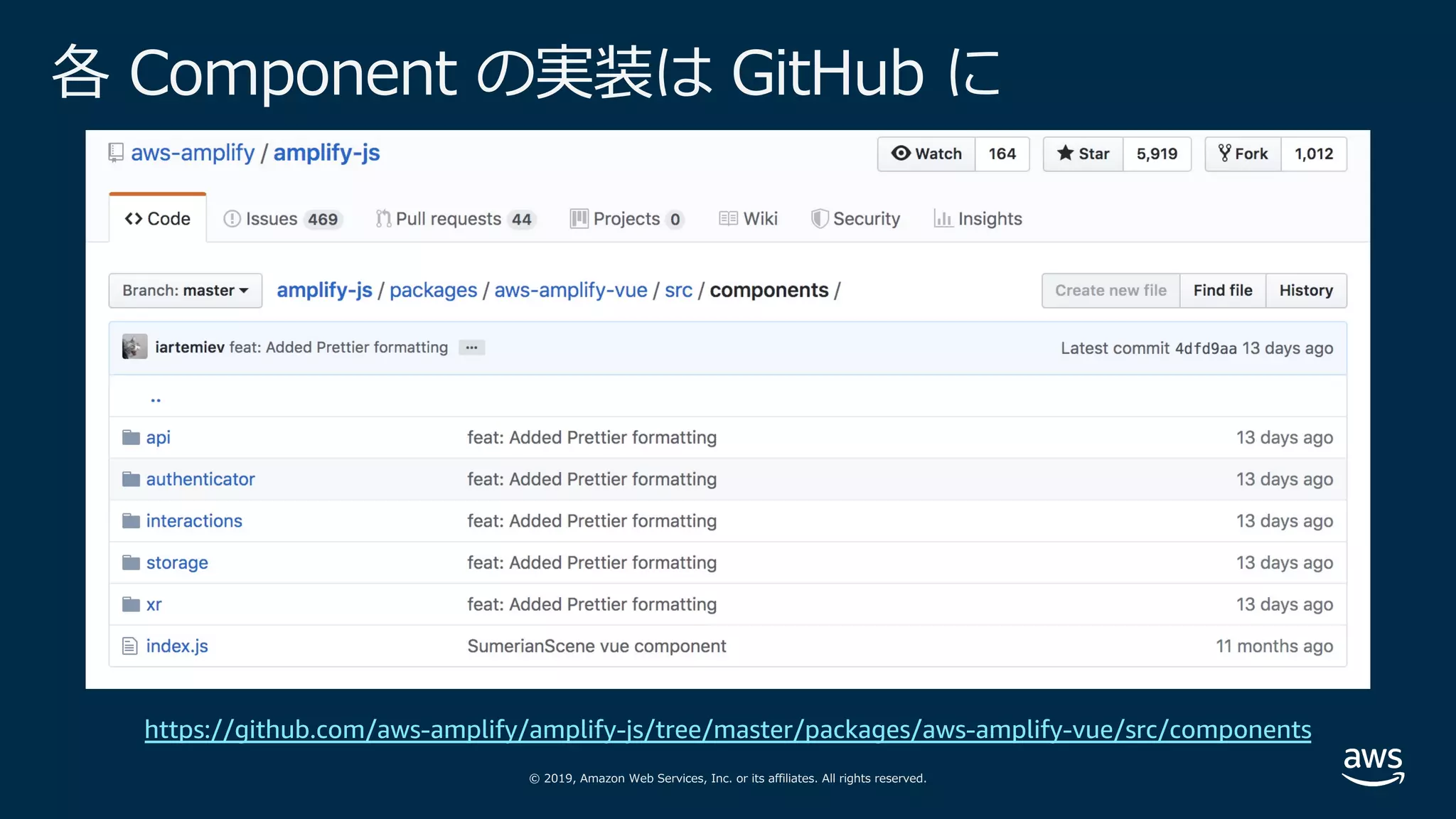Screen dimensions: 1456x819
Task: Click the Wiki book icon
Action: coord(728,219)
